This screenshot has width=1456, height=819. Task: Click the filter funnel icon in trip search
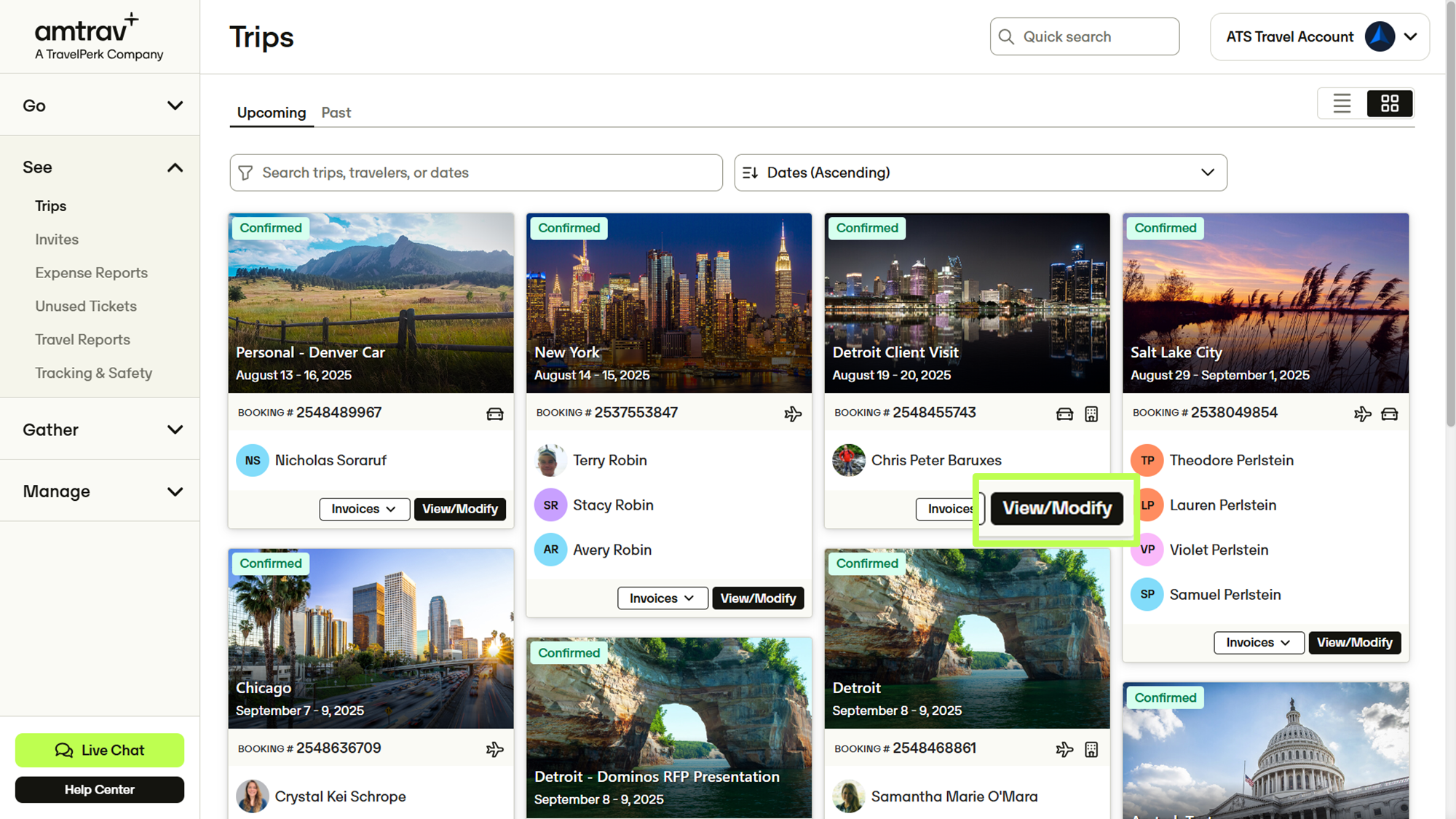(x=246, y=173)
